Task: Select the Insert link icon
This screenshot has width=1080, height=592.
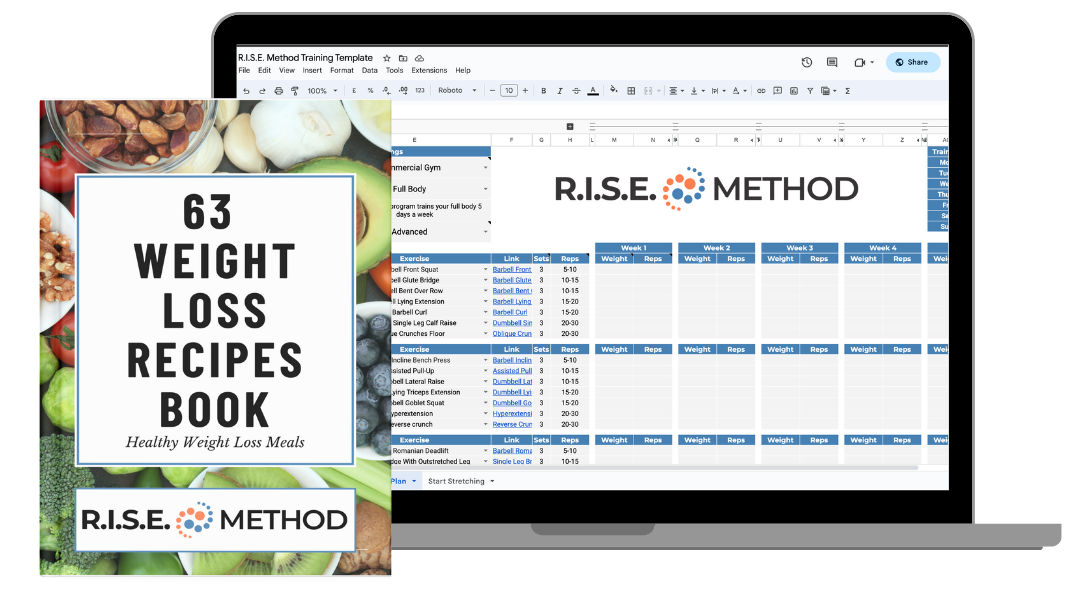Action: tap(762, 90)
